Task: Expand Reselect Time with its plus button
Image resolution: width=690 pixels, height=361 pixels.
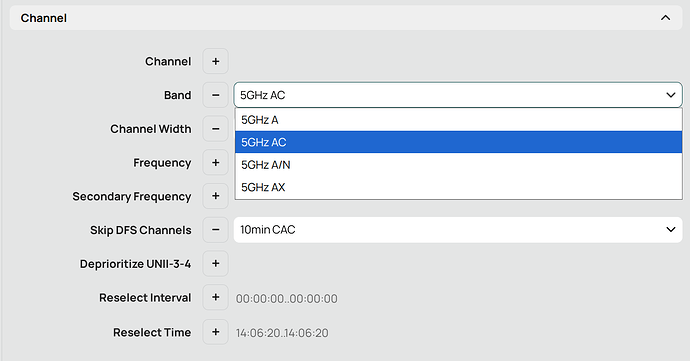Action: click(216, 332)
